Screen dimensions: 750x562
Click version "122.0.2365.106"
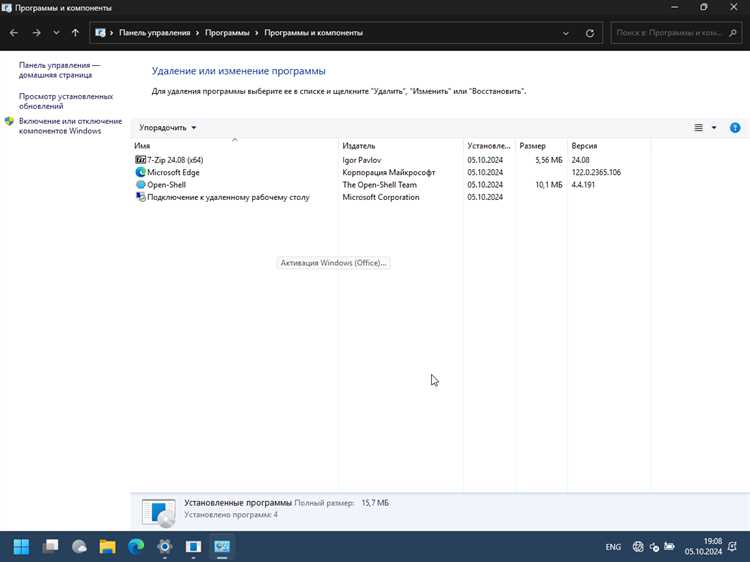click(x=596, y=172)
